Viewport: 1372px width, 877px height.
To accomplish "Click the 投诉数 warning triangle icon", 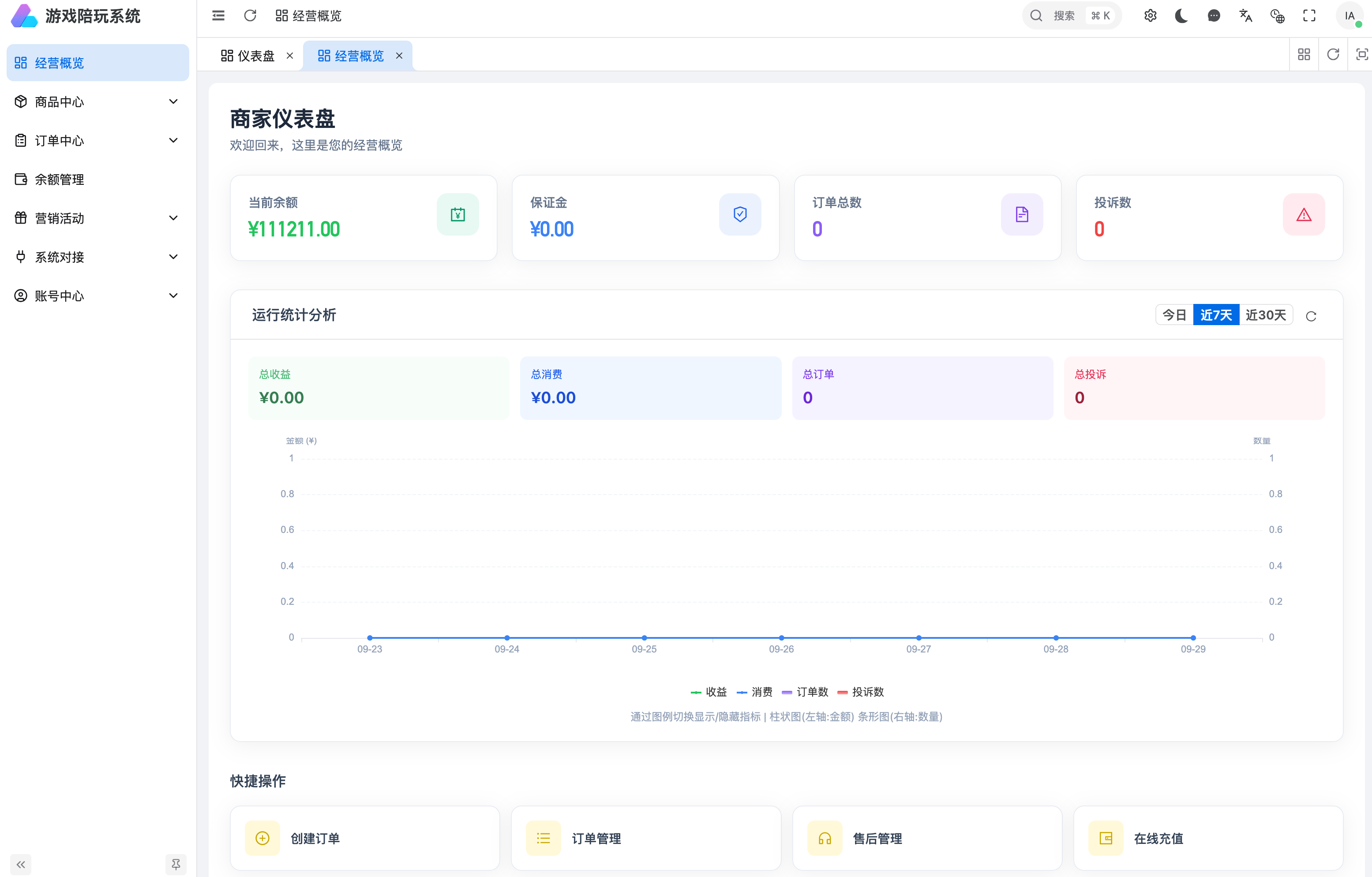I will click(x=1304, y=214).
